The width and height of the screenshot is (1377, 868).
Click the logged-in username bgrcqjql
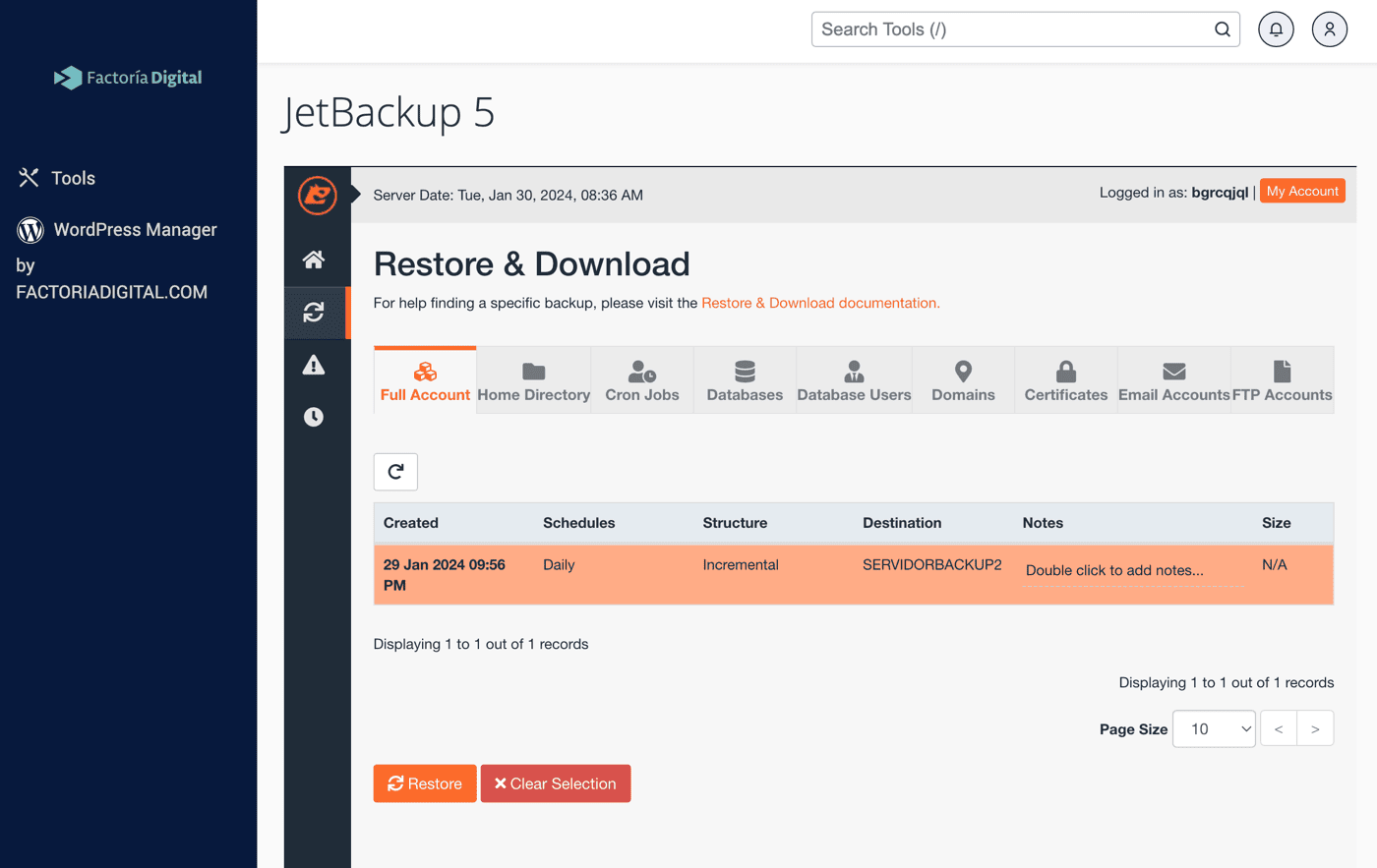(x=1220, y=193)
